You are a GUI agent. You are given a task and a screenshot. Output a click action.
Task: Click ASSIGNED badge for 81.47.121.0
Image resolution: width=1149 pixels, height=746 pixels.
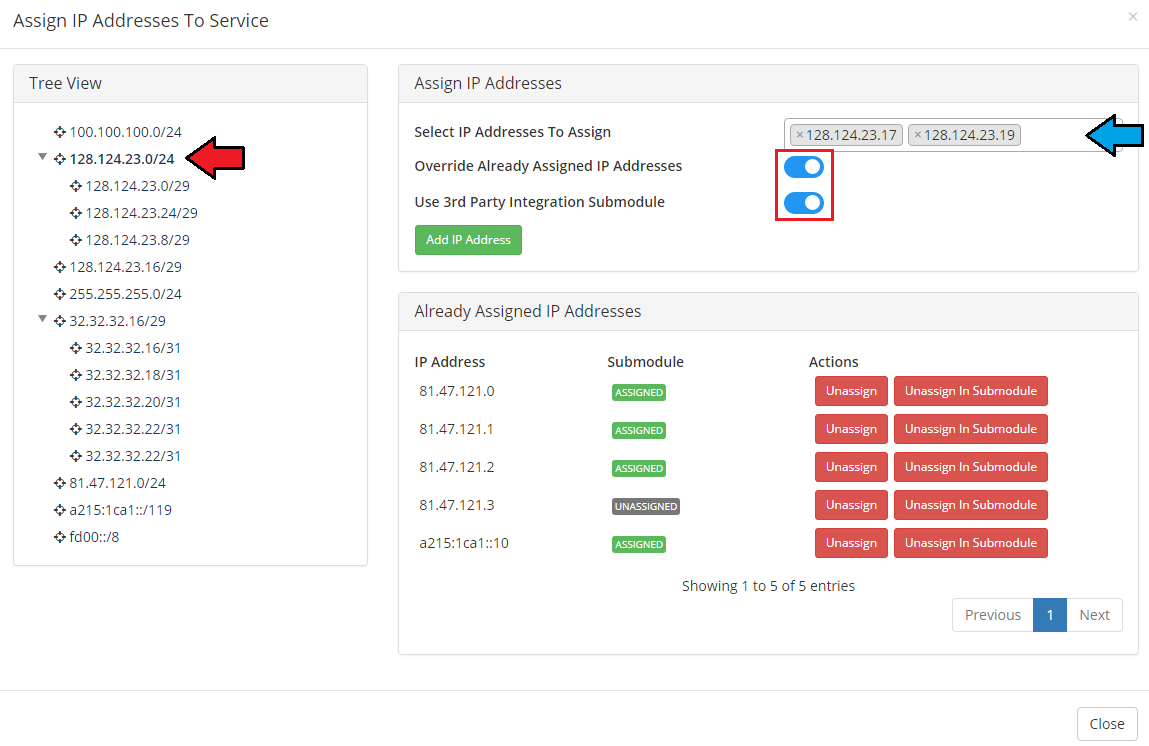pyautogui.click(x=639, y=392)
